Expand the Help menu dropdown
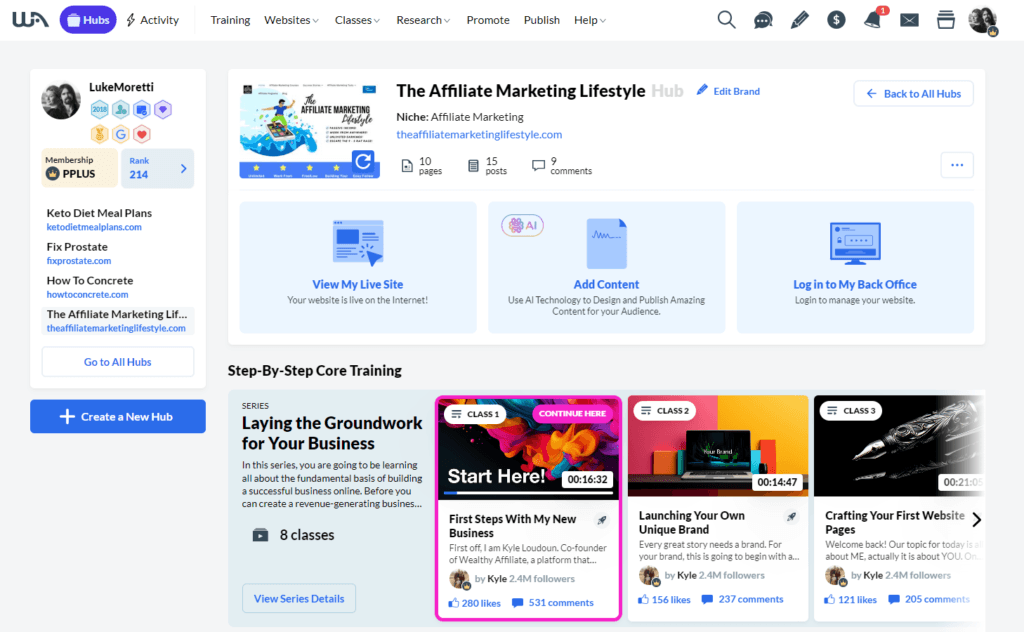 pos(590,20)
